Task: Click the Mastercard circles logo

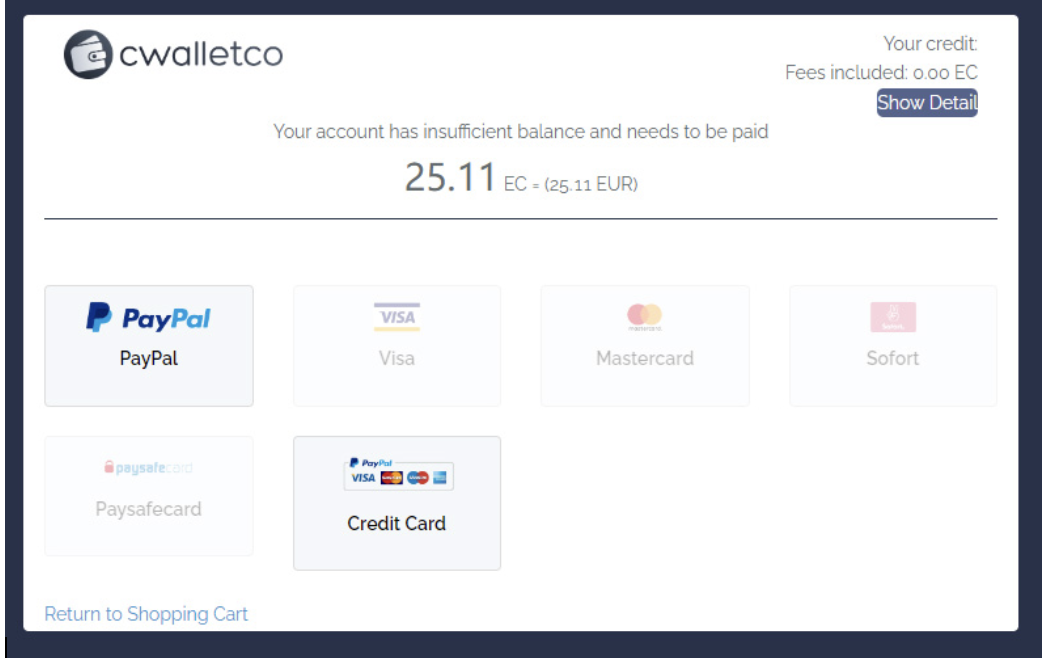Action: pyautogui.click(x=645, y=317)
